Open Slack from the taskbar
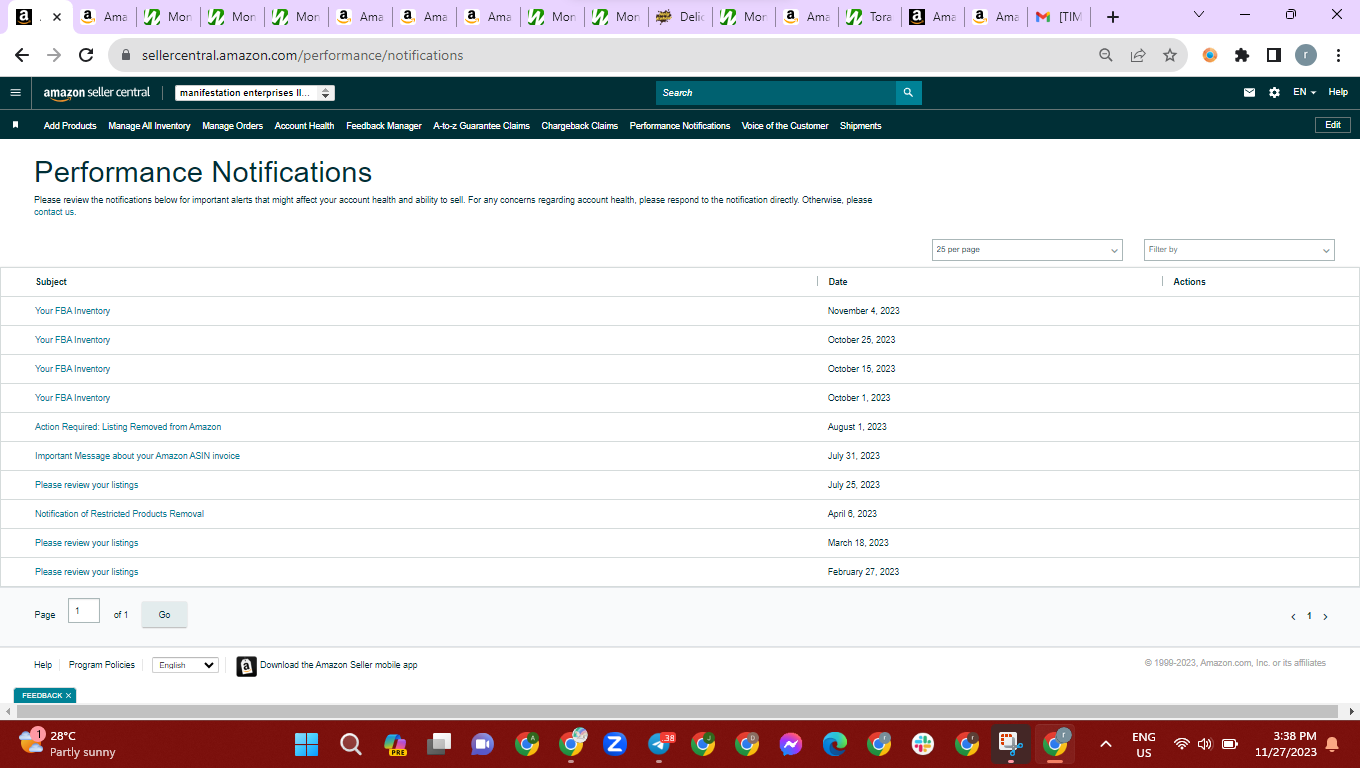 [923, 744]
